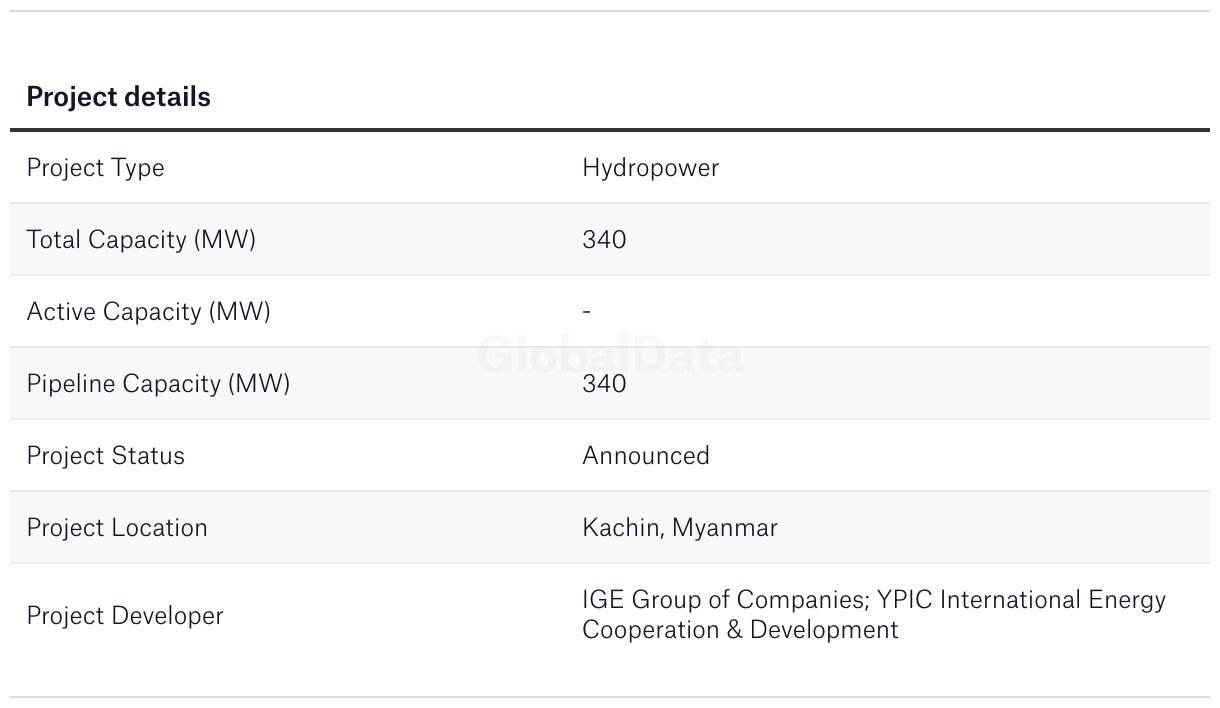Select the Active Capacity (MW) label
The width and height of the screenshot is (1220, 708).
148,312
